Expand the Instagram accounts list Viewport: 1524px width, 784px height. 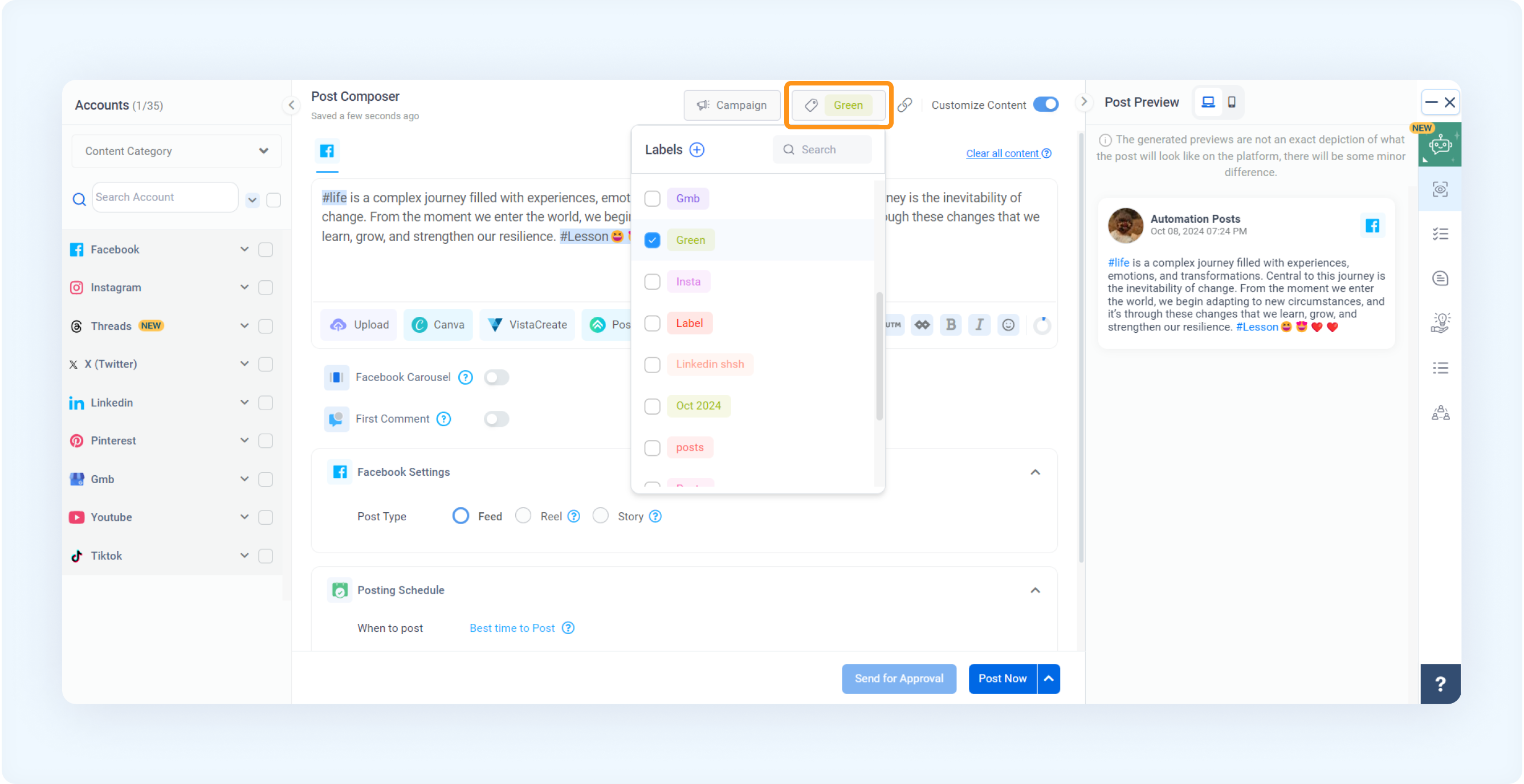click(x=245, y=288)
